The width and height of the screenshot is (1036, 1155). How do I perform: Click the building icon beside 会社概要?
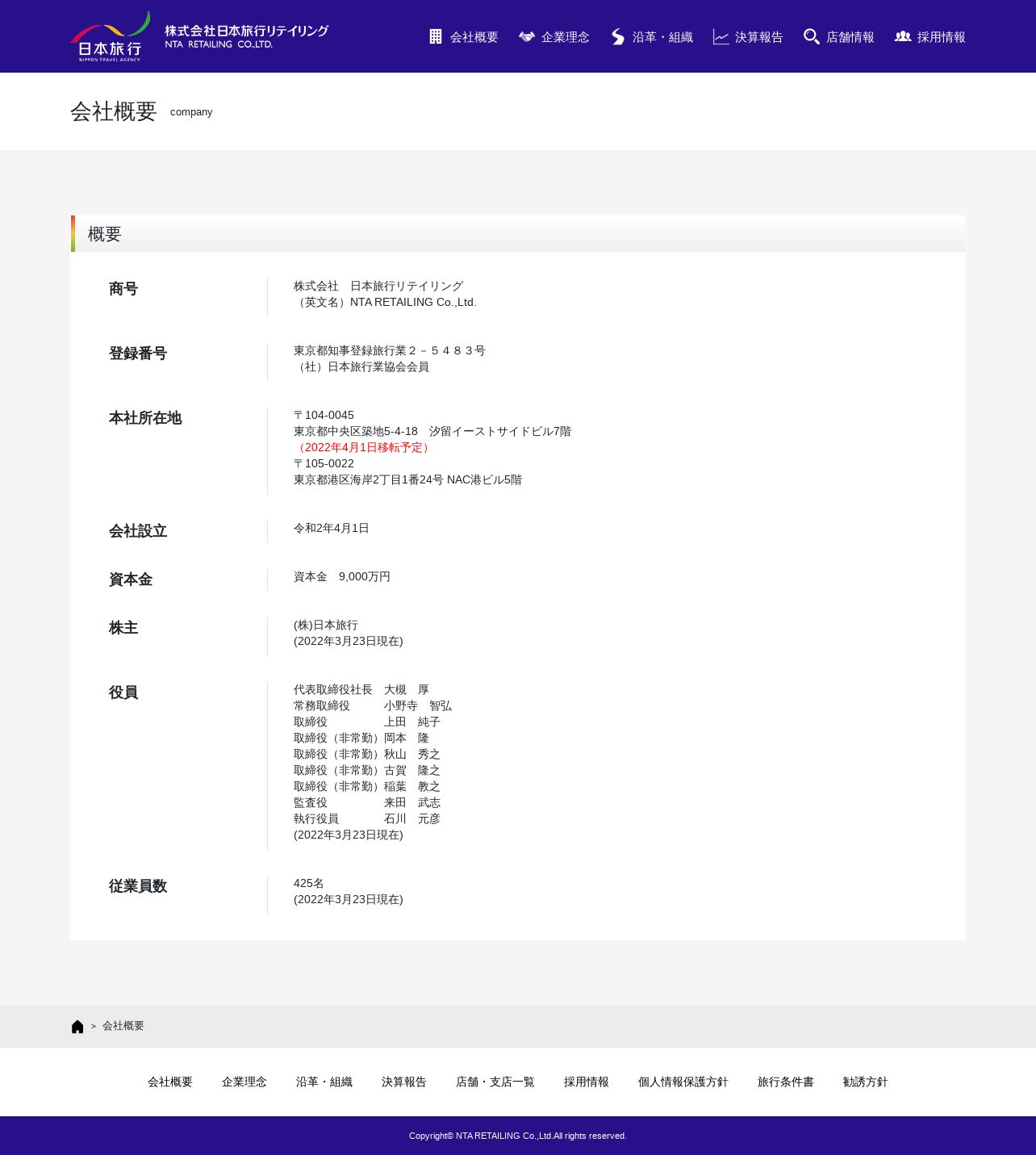[436, 37]
